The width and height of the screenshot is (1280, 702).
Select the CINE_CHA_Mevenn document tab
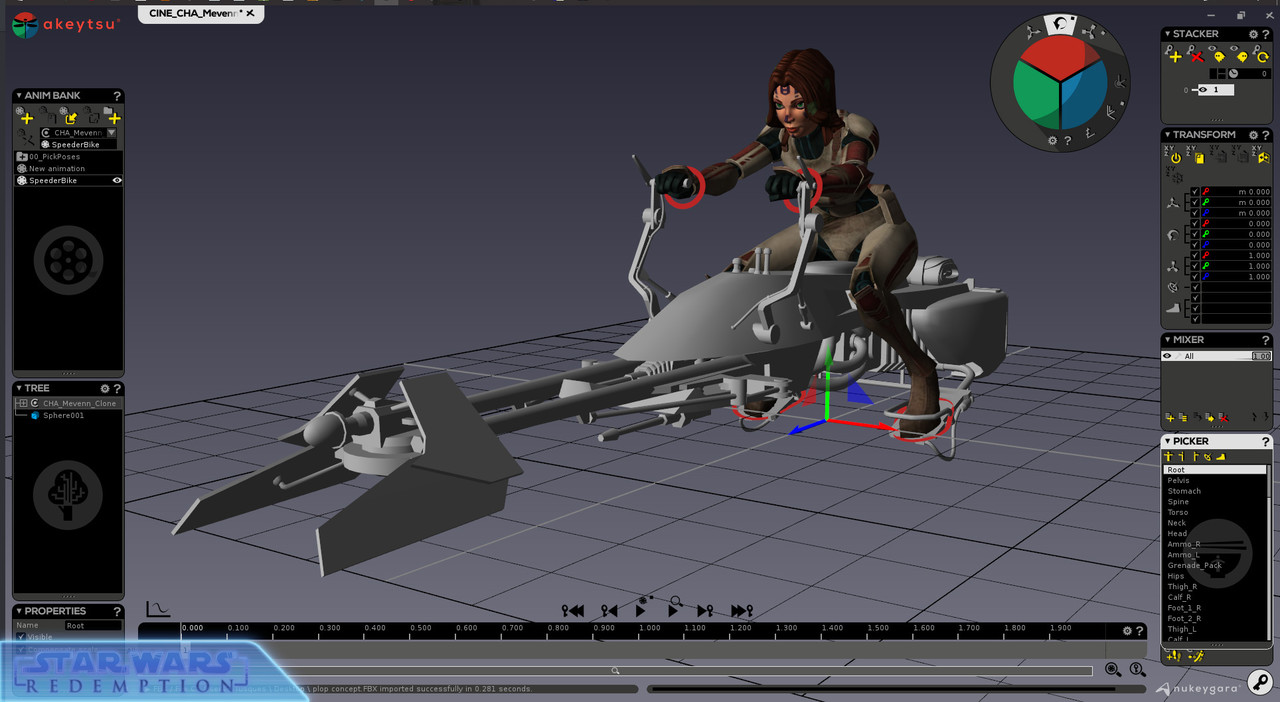tap(201, 13)
